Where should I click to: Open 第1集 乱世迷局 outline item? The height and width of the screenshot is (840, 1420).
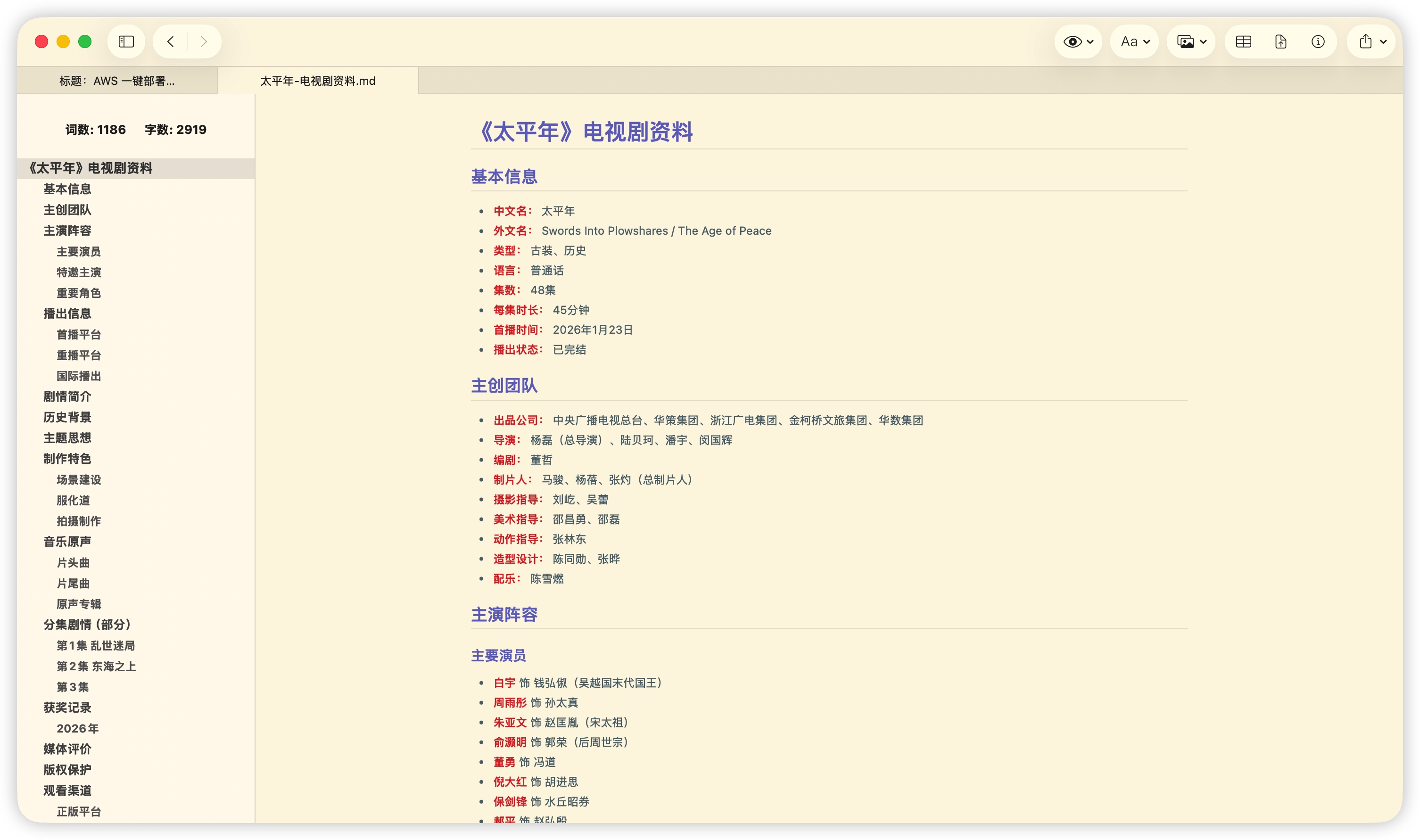pyautogui.click(x=96, y=645)
